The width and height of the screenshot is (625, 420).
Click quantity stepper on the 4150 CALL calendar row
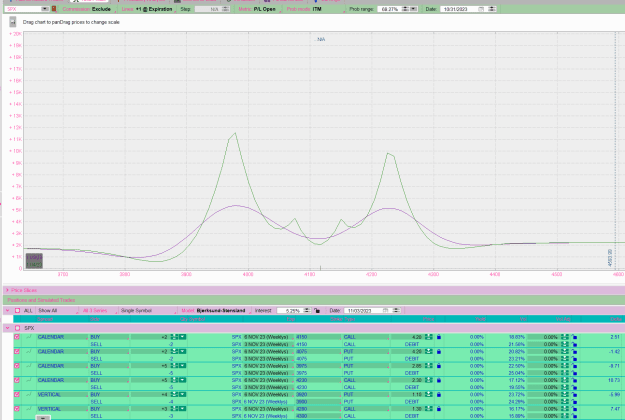tap(174, 337)
